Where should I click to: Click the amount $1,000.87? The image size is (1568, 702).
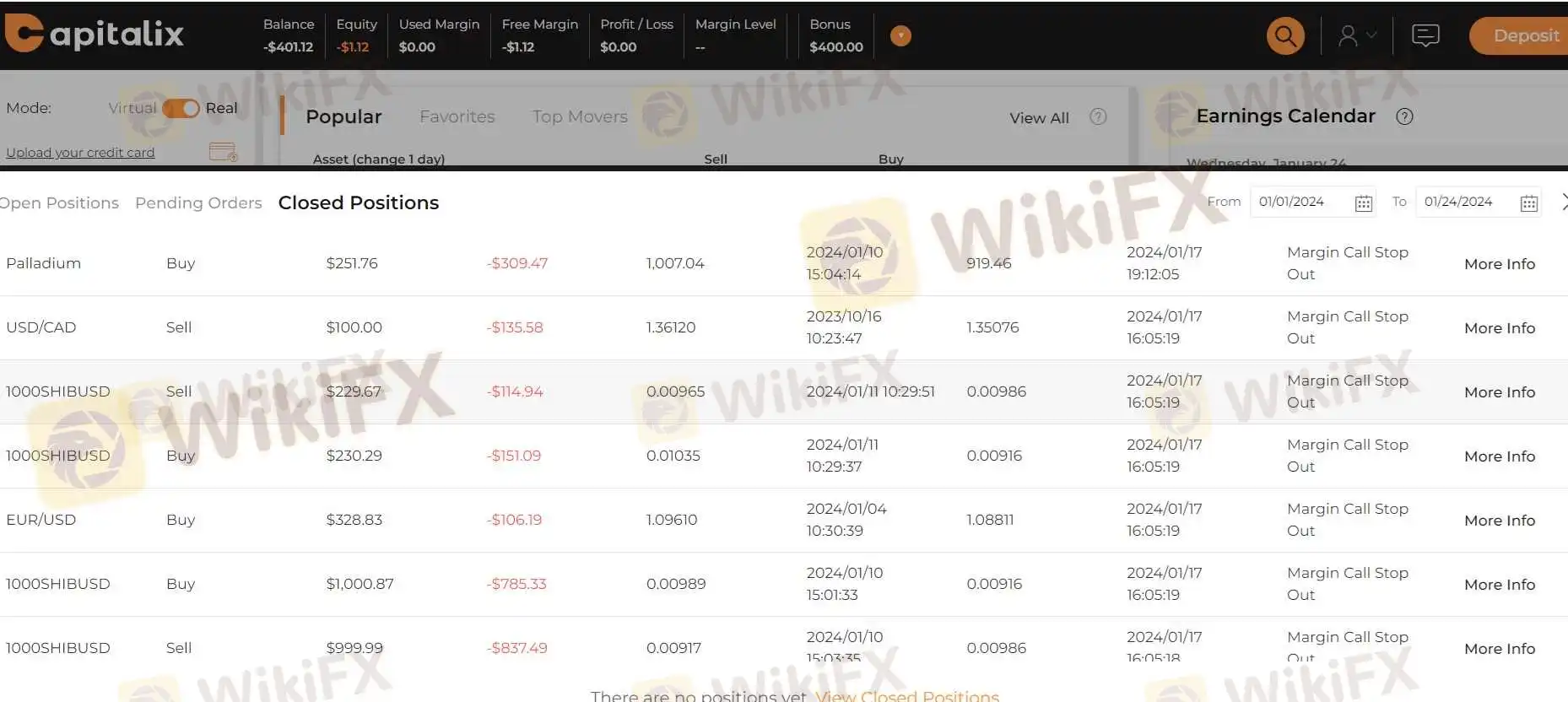360,584
